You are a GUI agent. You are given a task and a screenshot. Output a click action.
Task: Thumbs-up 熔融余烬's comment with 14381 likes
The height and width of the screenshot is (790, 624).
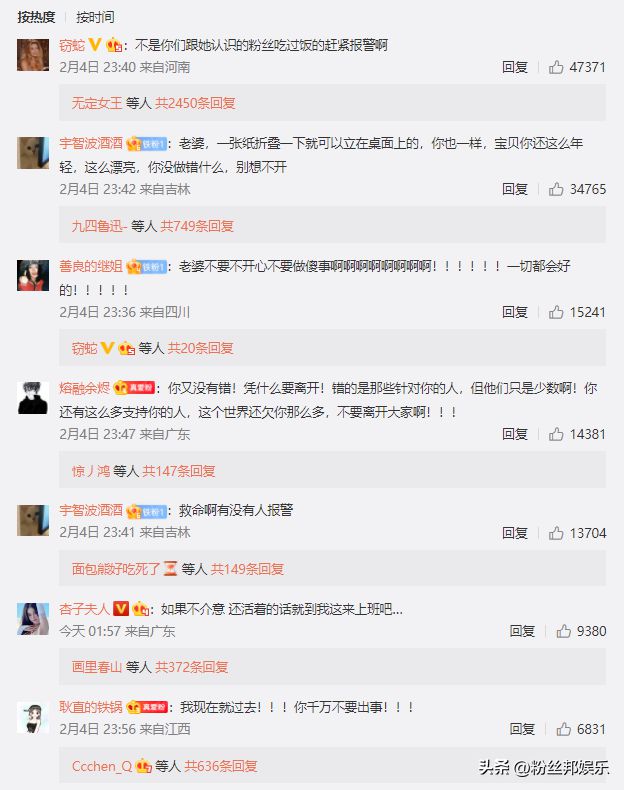[x=556, y=434]
